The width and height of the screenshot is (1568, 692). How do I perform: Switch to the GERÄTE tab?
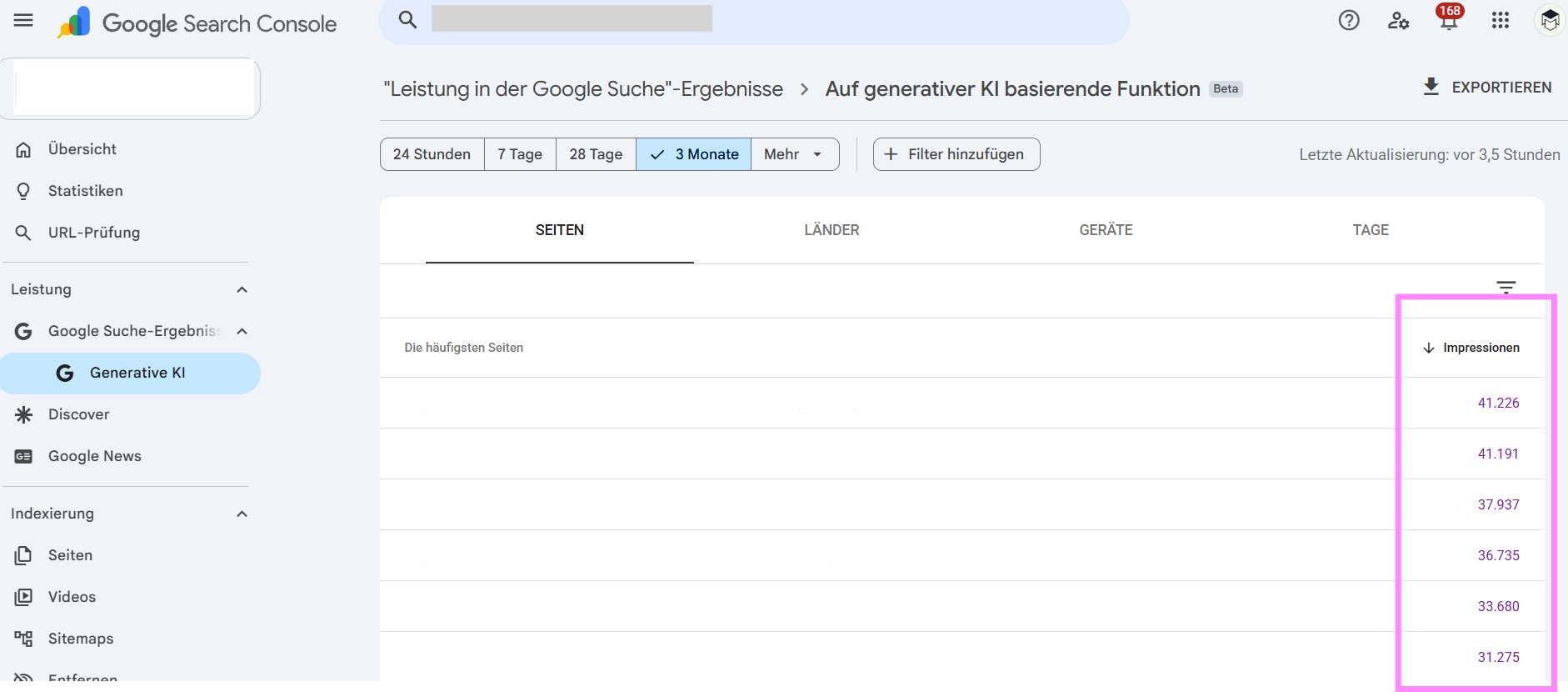point(1106,230)
